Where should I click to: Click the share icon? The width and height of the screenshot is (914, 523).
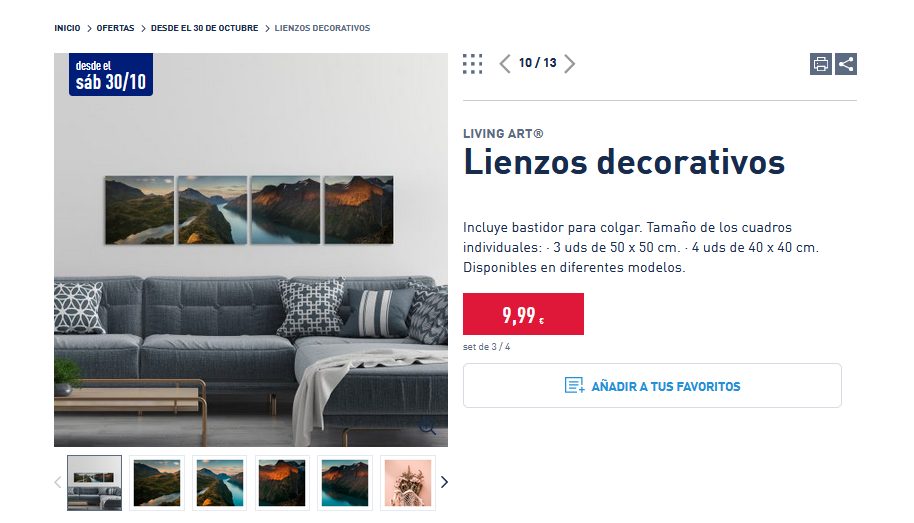click(846, 64)
